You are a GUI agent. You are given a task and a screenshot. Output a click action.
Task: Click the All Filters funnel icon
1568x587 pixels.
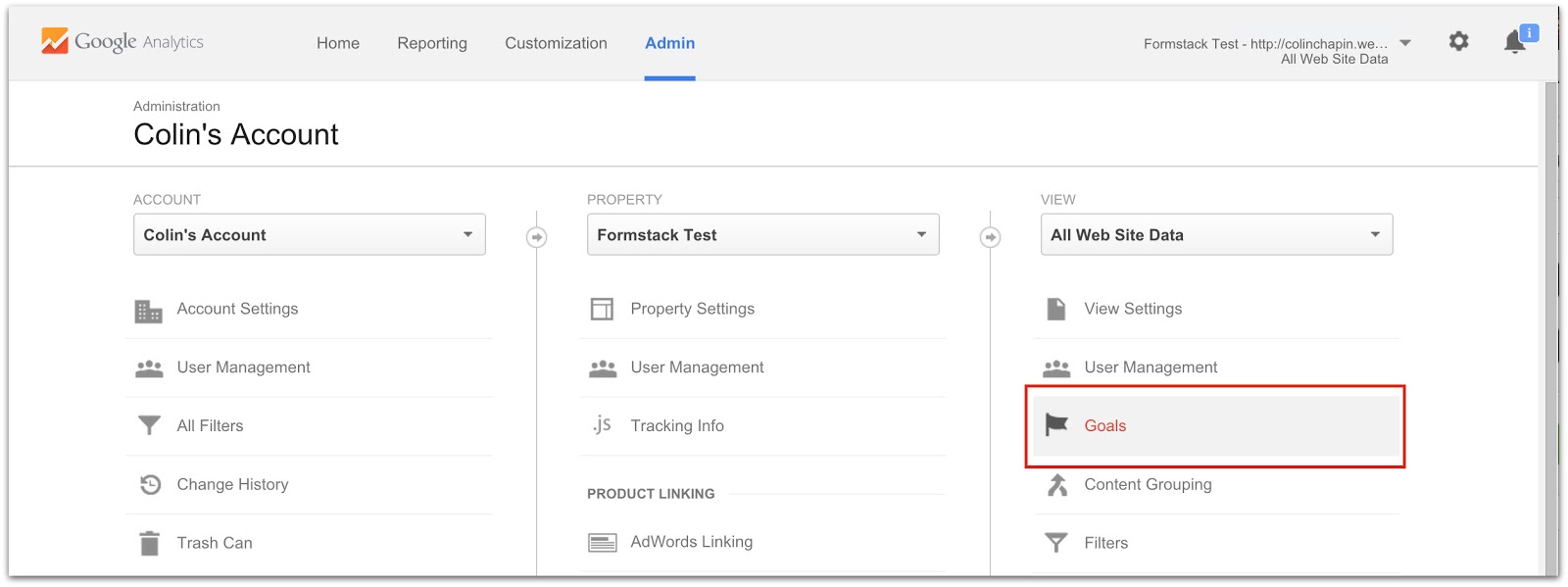click(x=149, y=425)
